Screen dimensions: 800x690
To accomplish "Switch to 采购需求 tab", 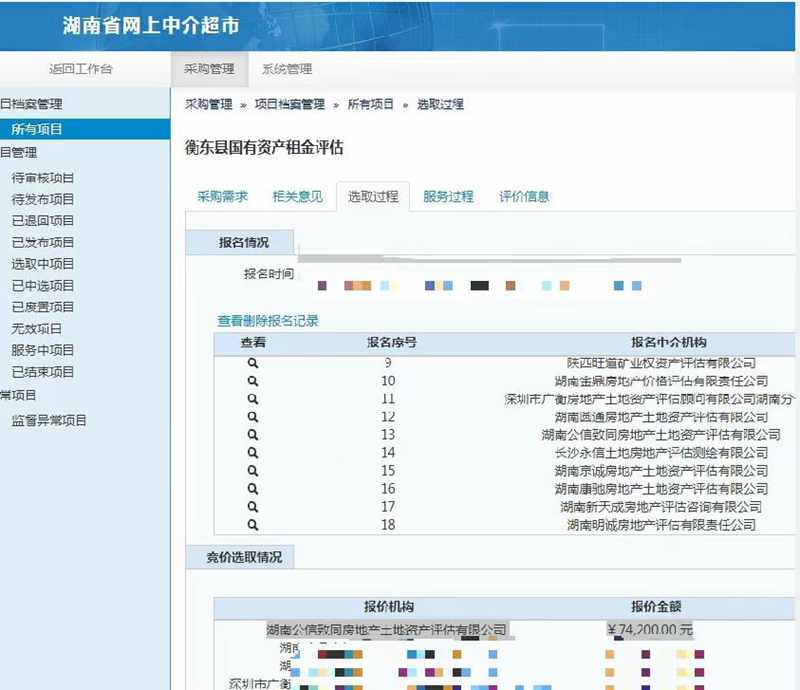I will coord(222,197).
